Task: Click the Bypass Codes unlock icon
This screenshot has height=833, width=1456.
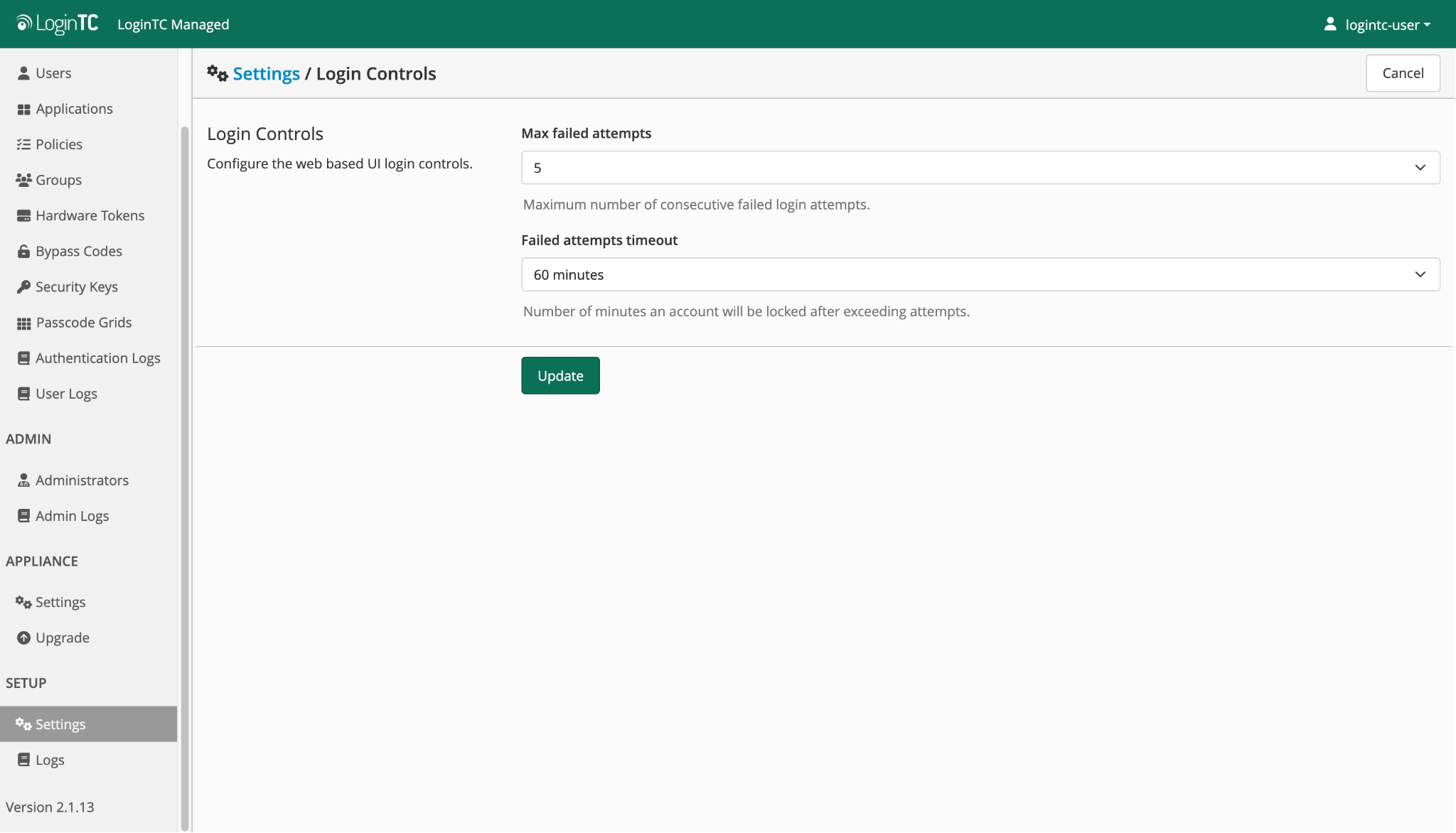Action: 23,251
